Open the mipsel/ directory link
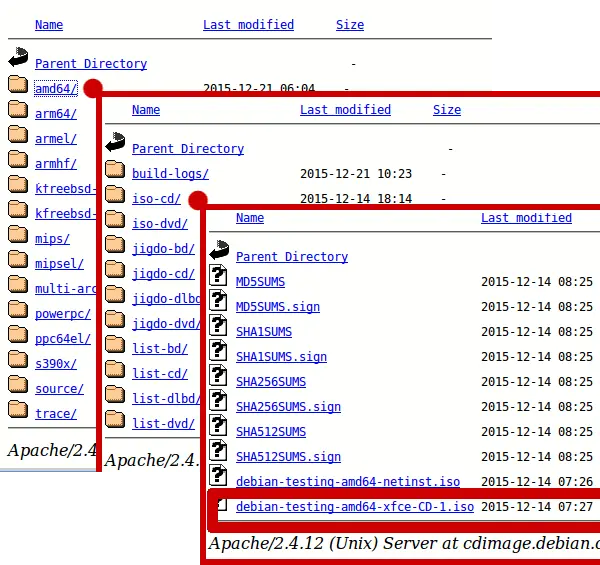The width and height of the screenshot is (600, 565). pyautogui.click(x=59, y=264)
